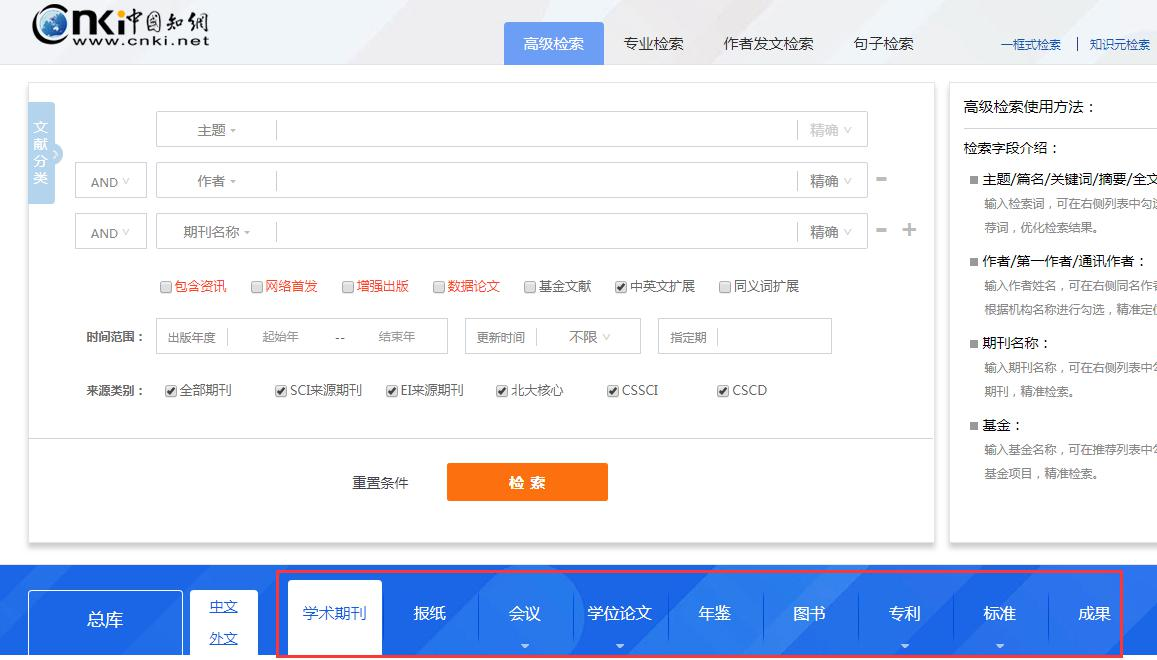Click the 起始年 year input field
Image resolution: width=1157 pixels, height=660 pixels.
(x=279, y=336)
